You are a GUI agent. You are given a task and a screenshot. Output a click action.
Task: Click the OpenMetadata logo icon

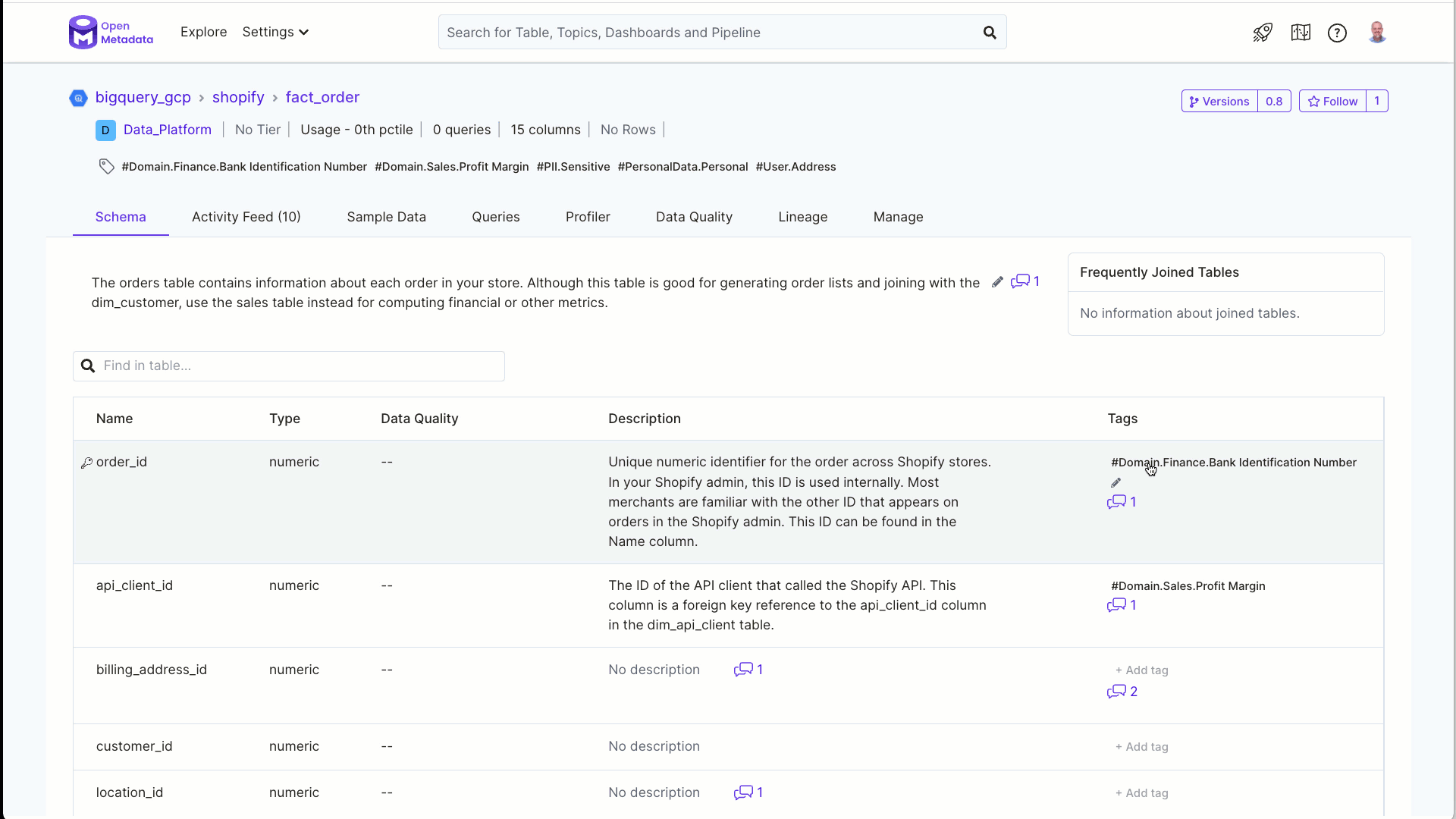tap(83, 33)
